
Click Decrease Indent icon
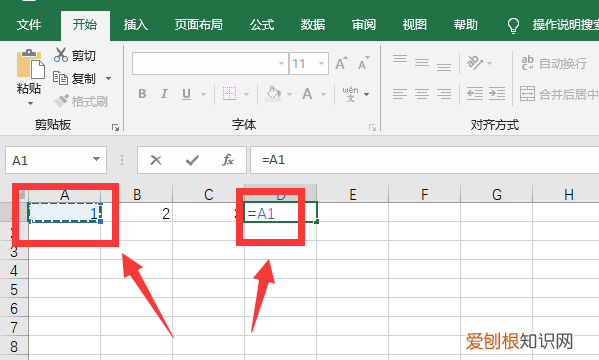coord(475,94)
